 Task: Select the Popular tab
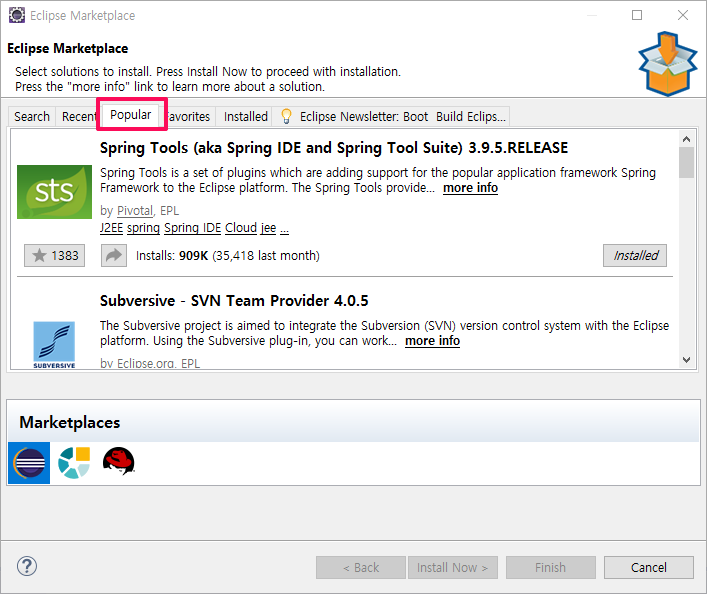pyautogui.click(x=131, y=115)
